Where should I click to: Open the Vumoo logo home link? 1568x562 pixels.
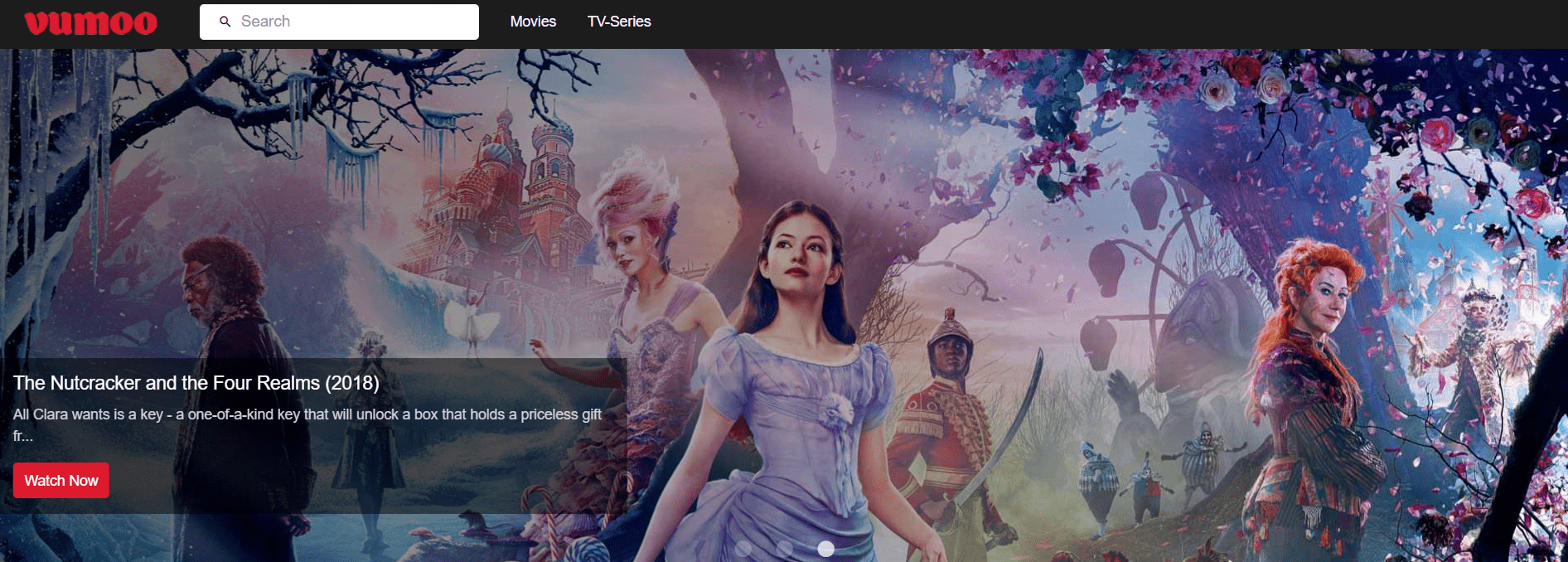click(x=90, y=22)
